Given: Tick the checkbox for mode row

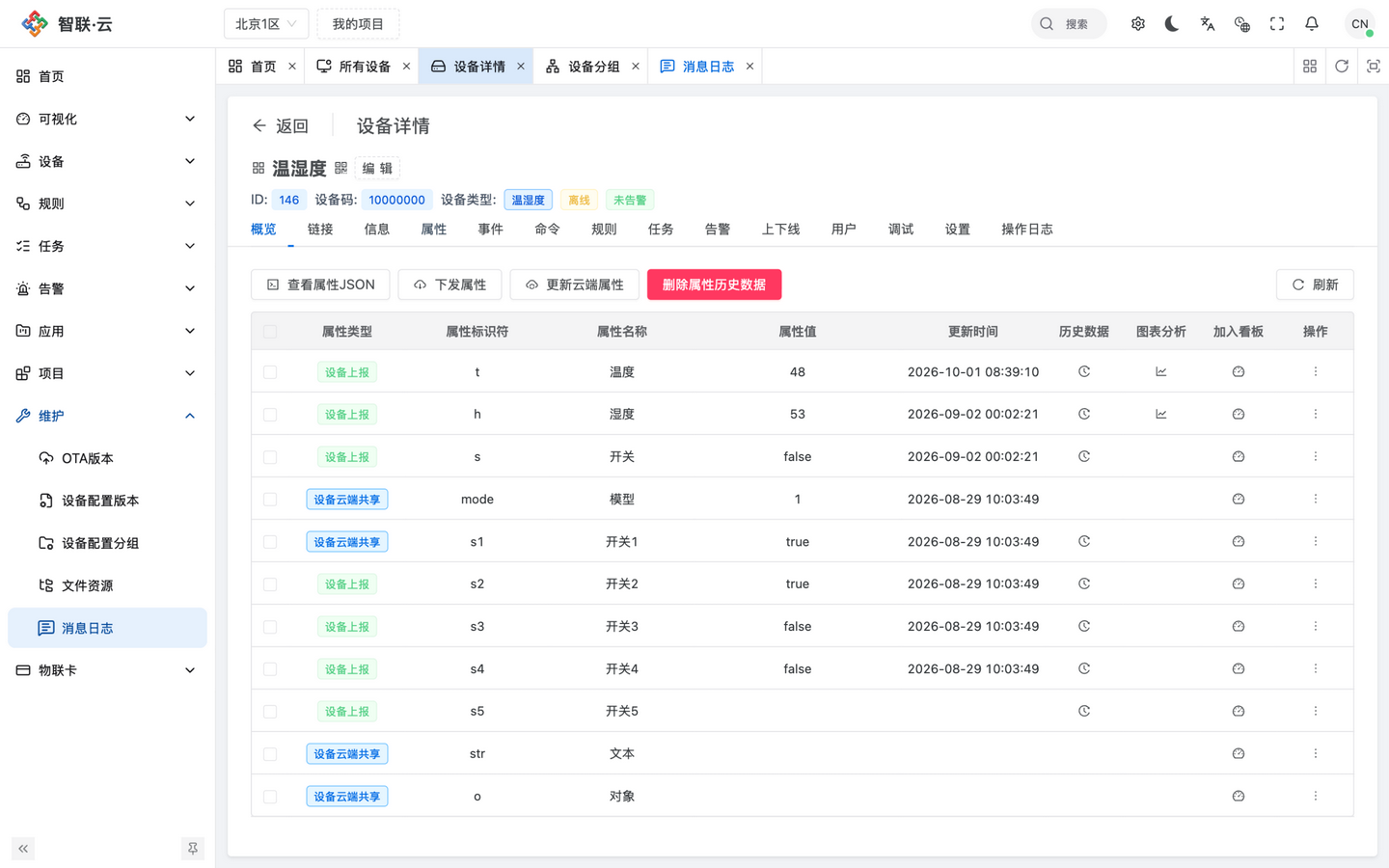Looking at the screenshot, I should pos(270,500).
